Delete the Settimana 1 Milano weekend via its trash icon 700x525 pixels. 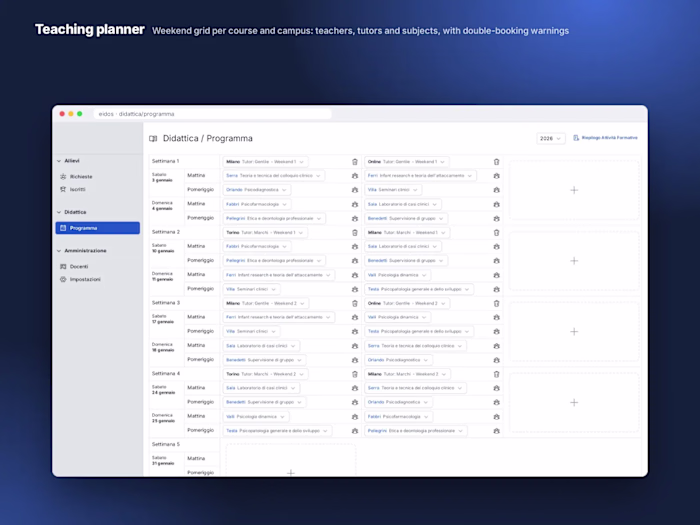[x=355, y=162]
